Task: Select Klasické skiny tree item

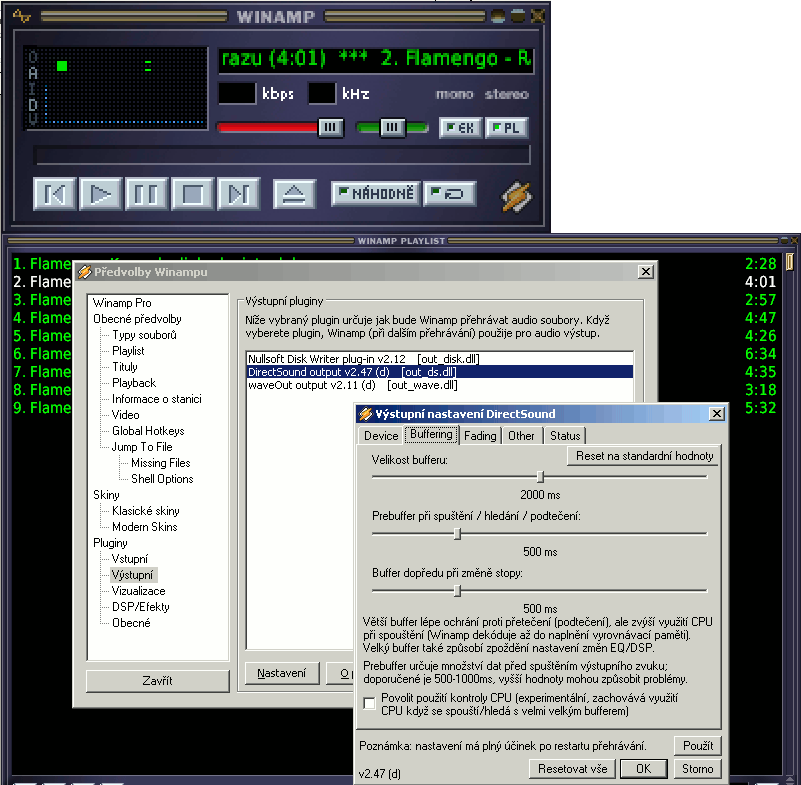Action: click(146, 511)
